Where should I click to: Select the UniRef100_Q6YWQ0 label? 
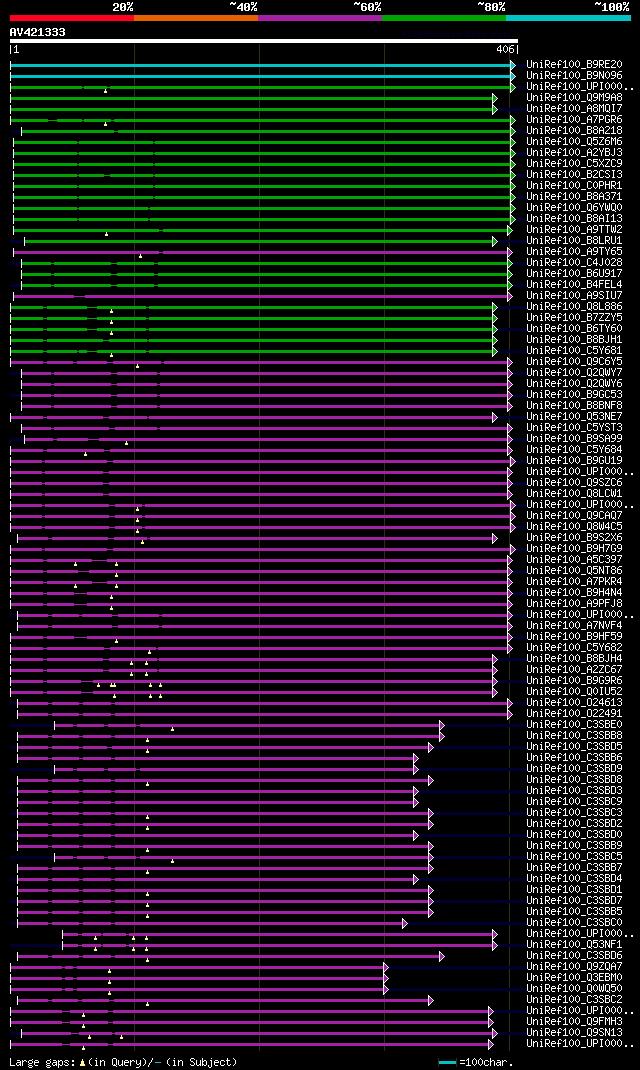[x=574, y=207]
